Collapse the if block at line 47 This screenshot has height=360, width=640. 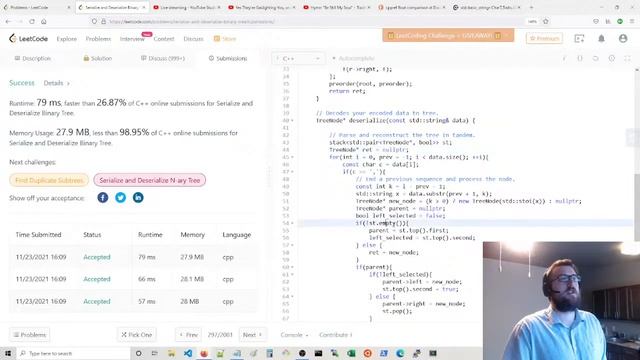coord(292,172)
